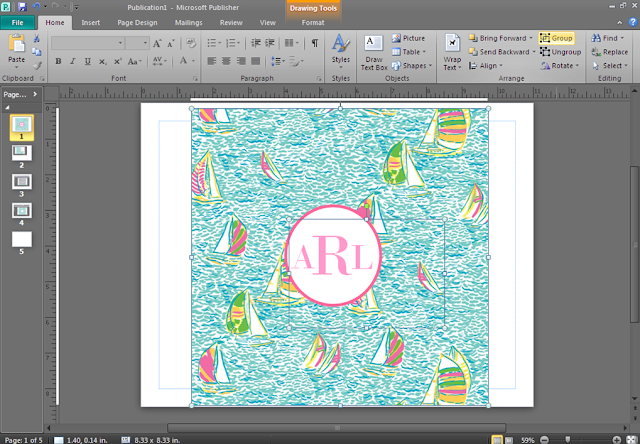Toggle Underline formatting
This screenshot has height=444, width=640.
87,61
